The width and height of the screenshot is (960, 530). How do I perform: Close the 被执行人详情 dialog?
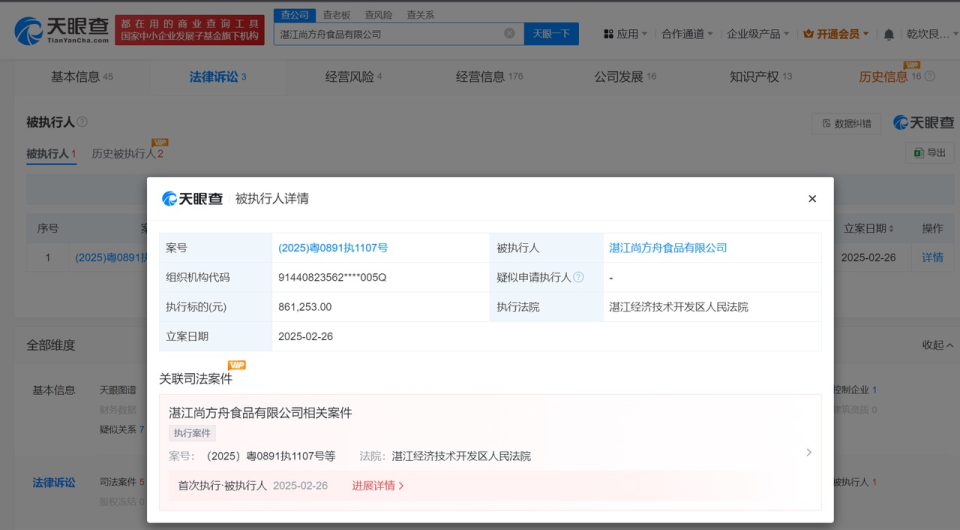pyautogui.click(x=812, y=198)
